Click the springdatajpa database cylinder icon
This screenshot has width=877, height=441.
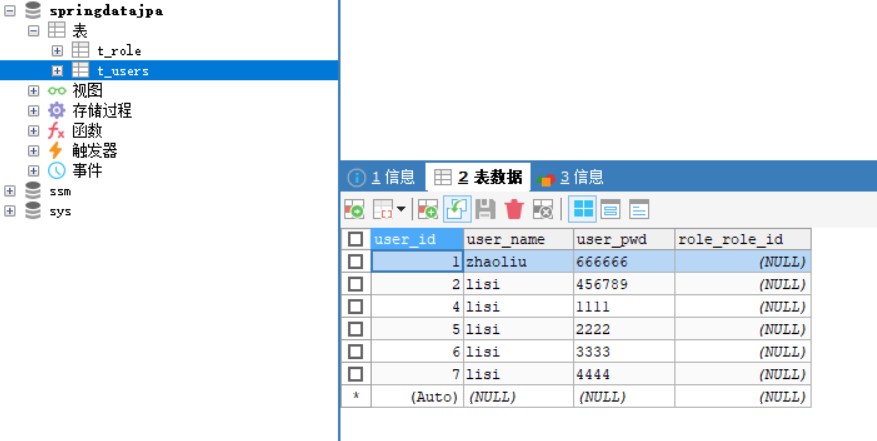point(33,10)
